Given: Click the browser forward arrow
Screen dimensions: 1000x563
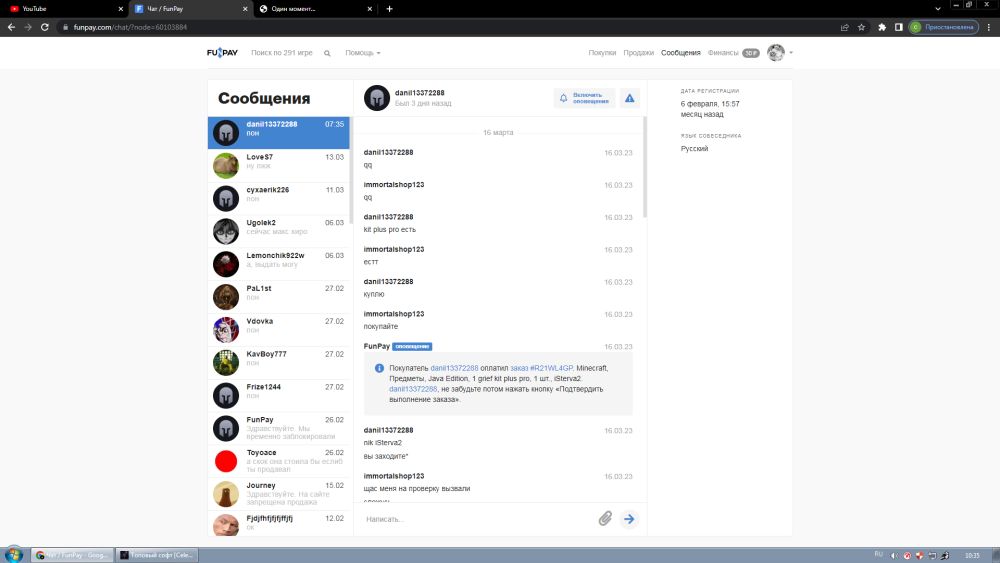Looking at the screenshot, I should coord(28,27).
